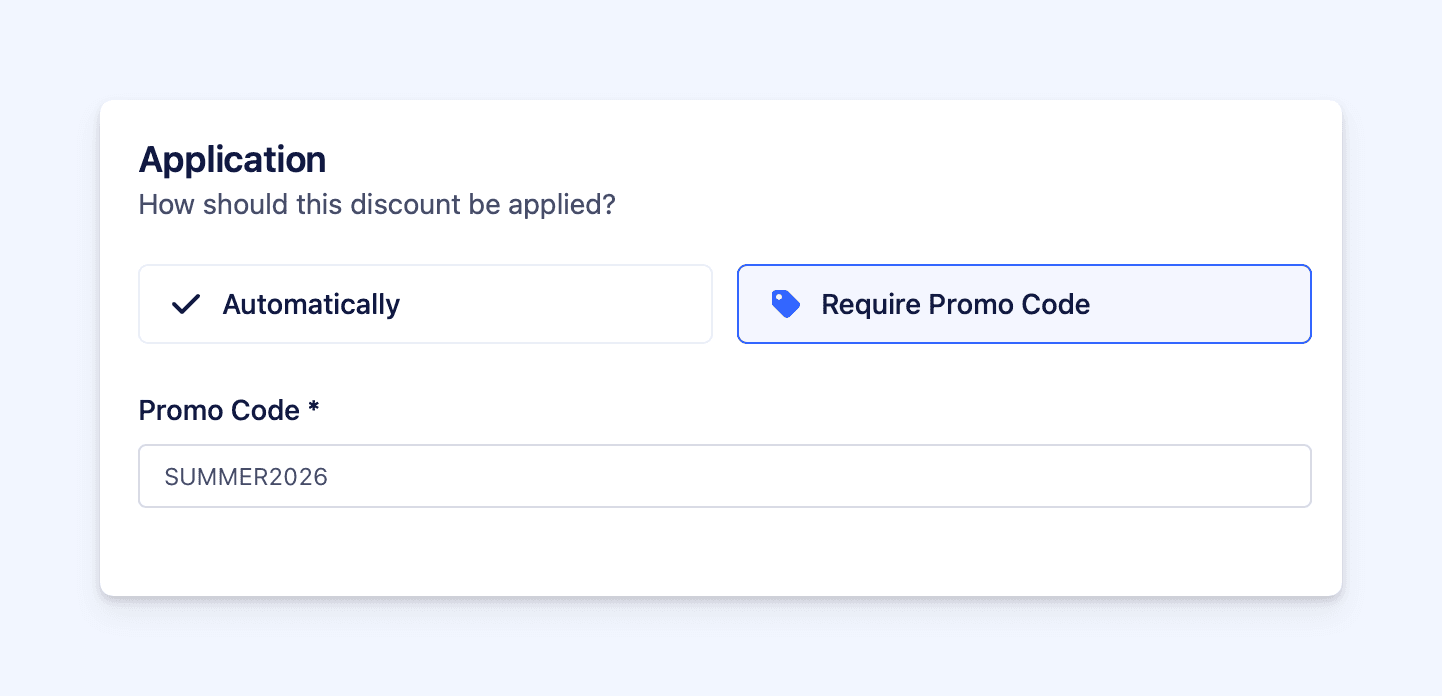Click the "Automatically" label text

tap(311, 304)
